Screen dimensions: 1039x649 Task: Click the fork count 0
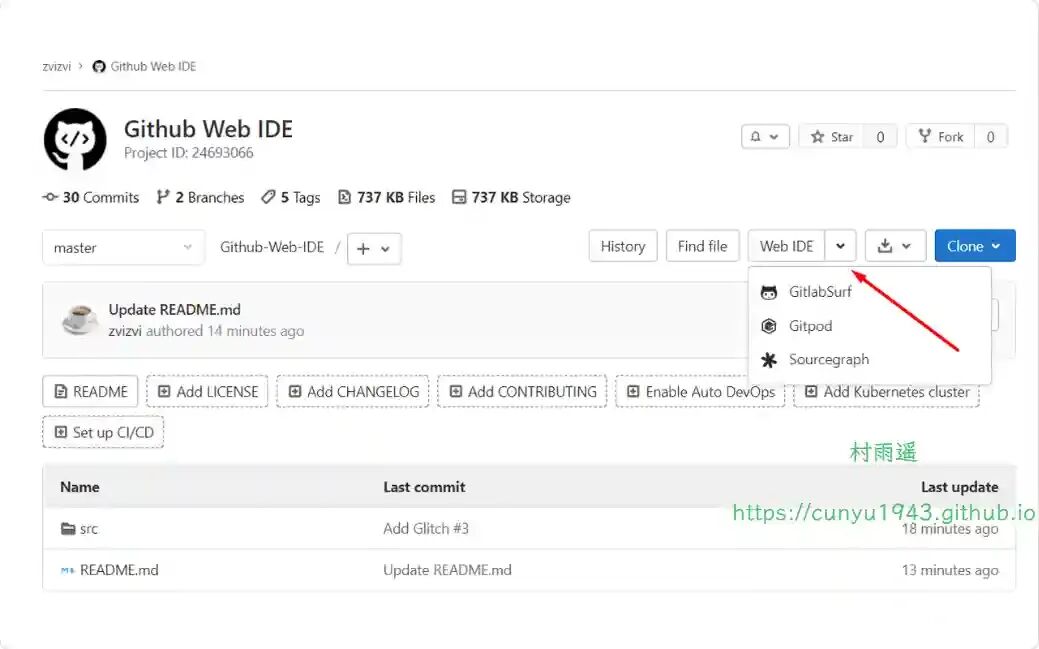[x=990, y=137]
